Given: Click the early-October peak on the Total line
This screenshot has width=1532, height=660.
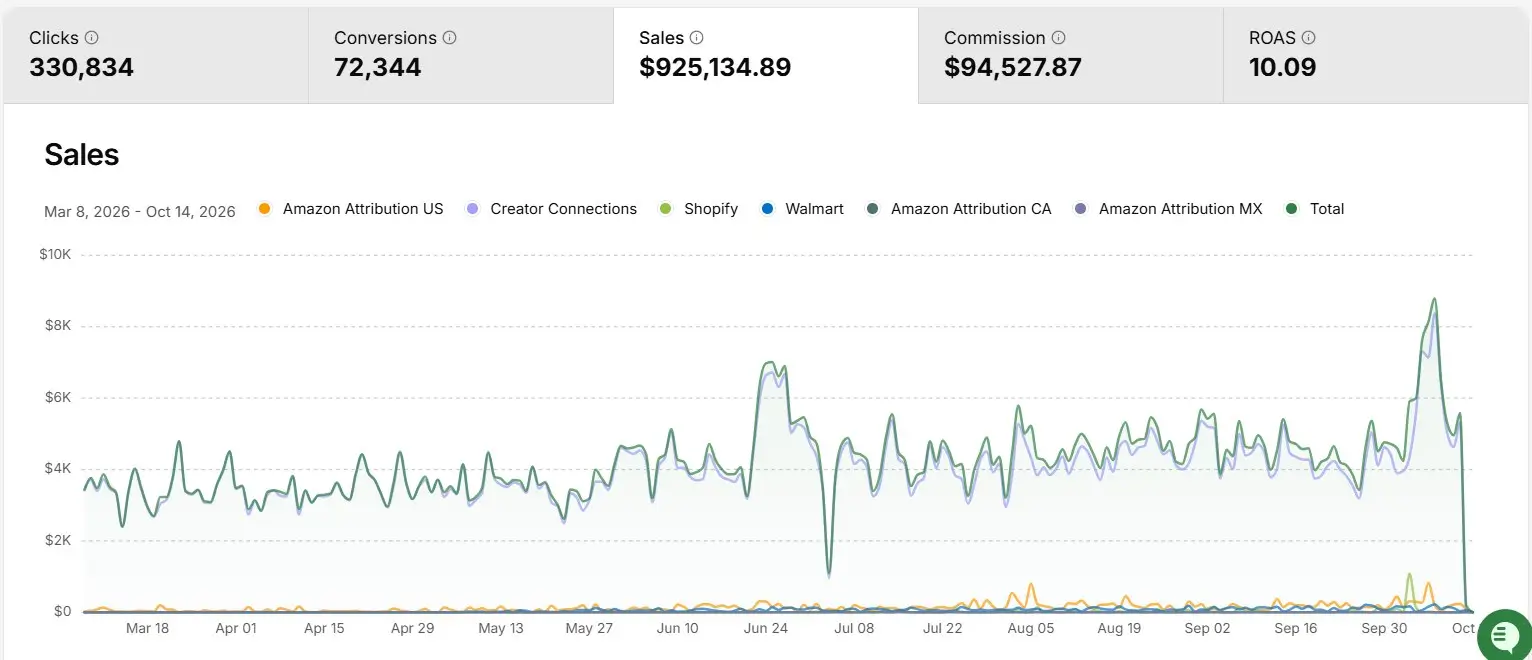Looking at the screenshot, I should tap(1435, 299).
